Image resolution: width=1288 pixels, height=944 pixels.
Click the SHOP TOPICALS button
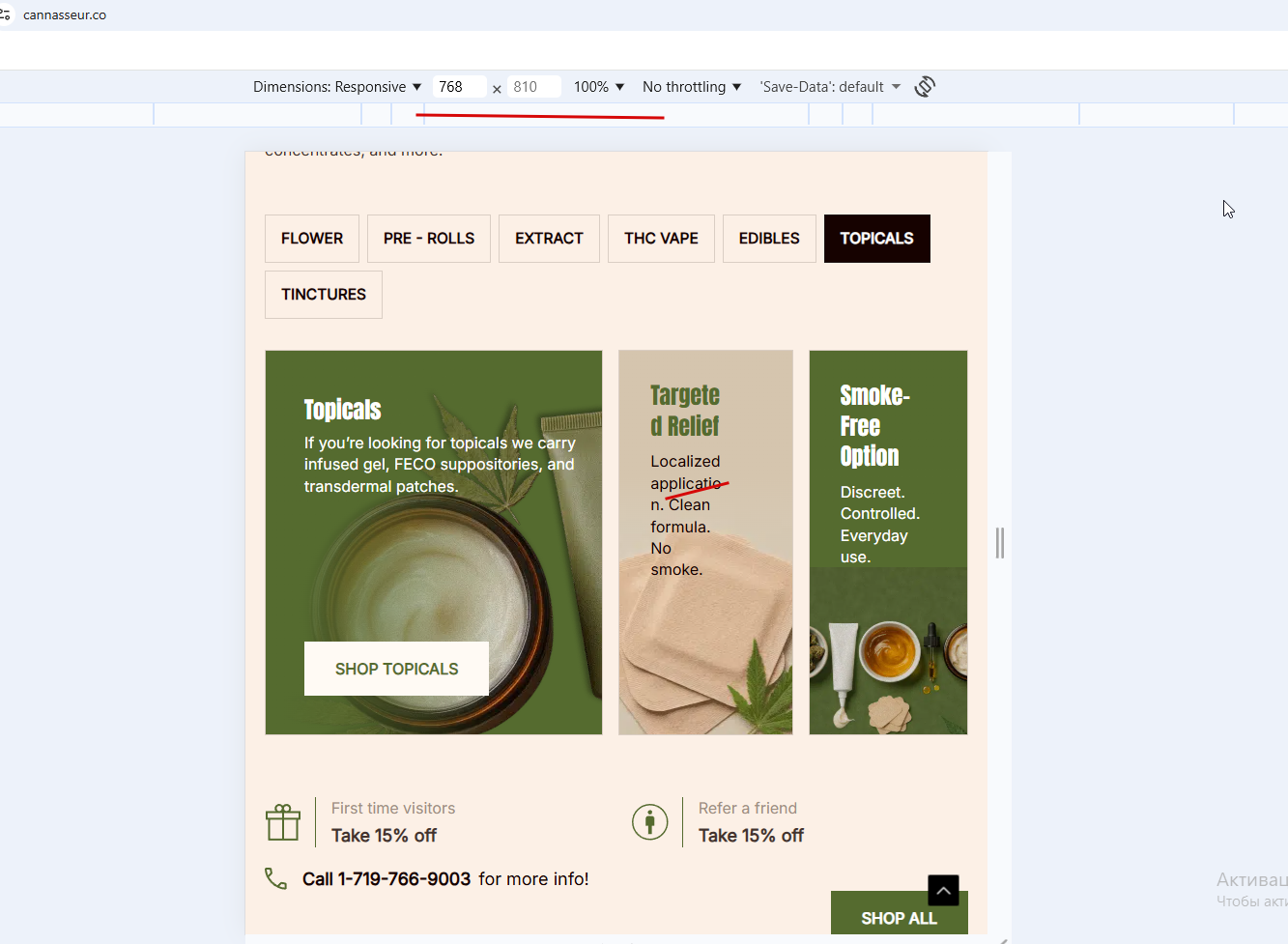pos(396,669)
